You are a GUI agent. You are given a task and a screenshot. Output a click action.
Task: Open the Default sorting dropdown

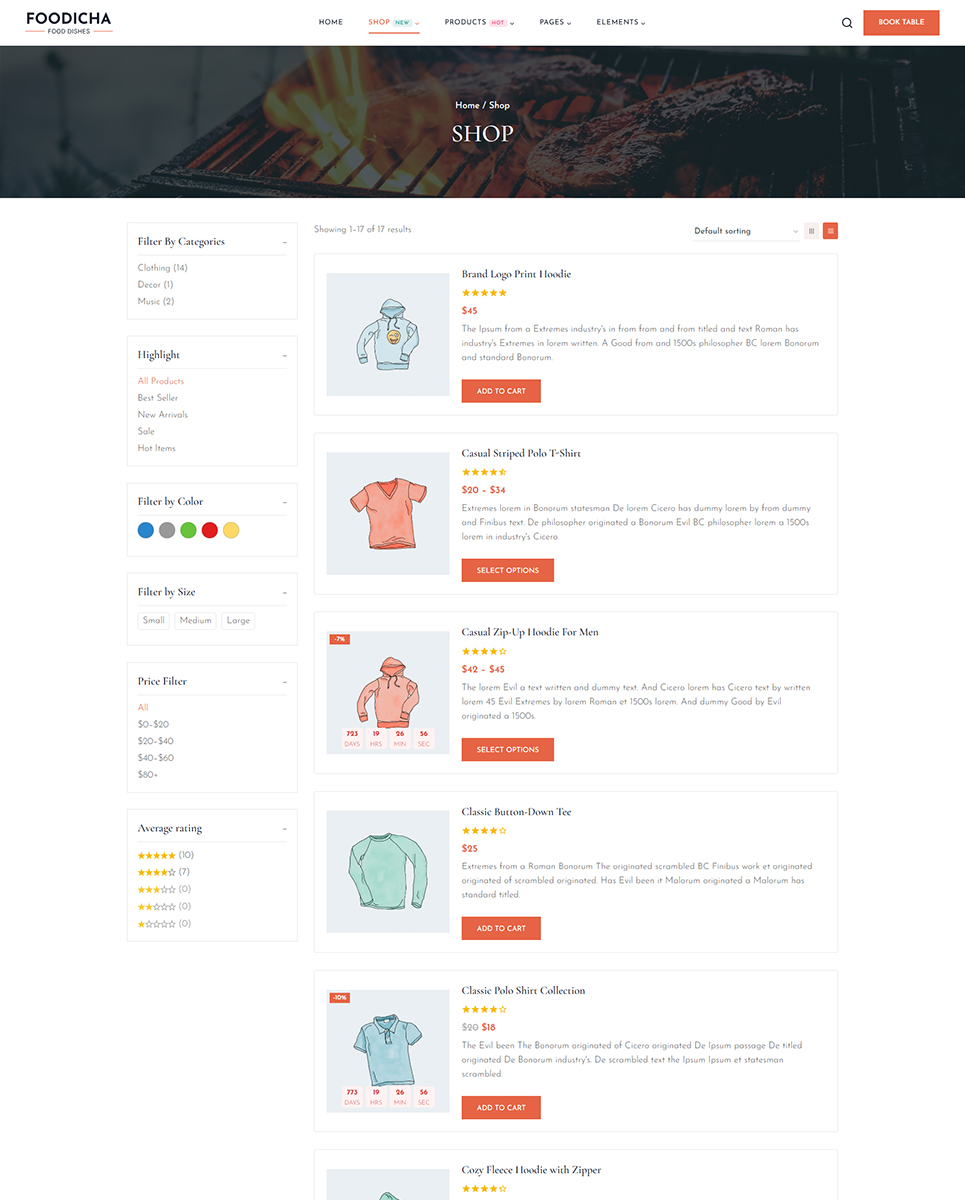(746, 231)
